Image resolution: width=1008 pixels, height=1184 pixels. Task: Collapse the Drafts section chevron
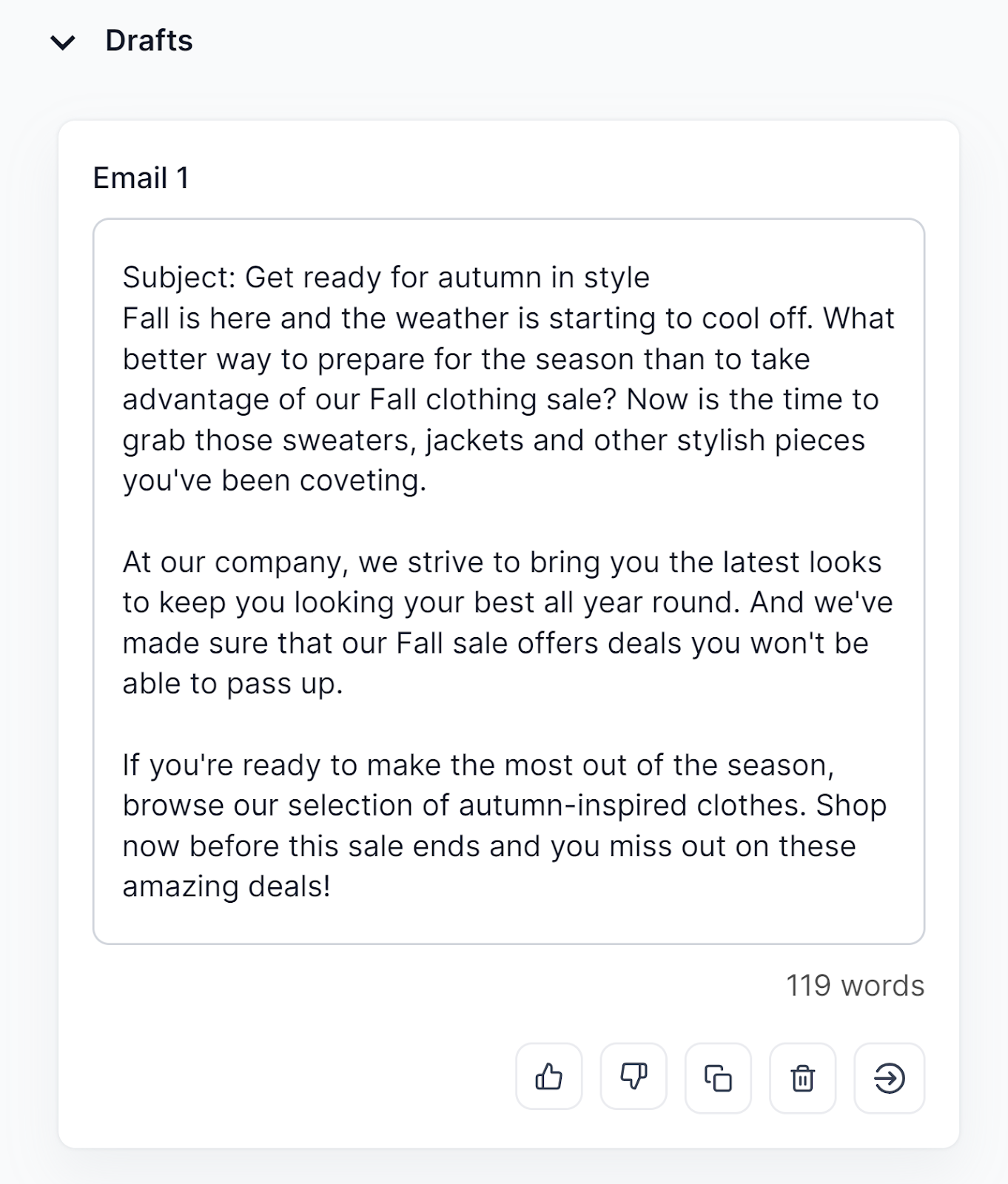[x=63, y=42]
